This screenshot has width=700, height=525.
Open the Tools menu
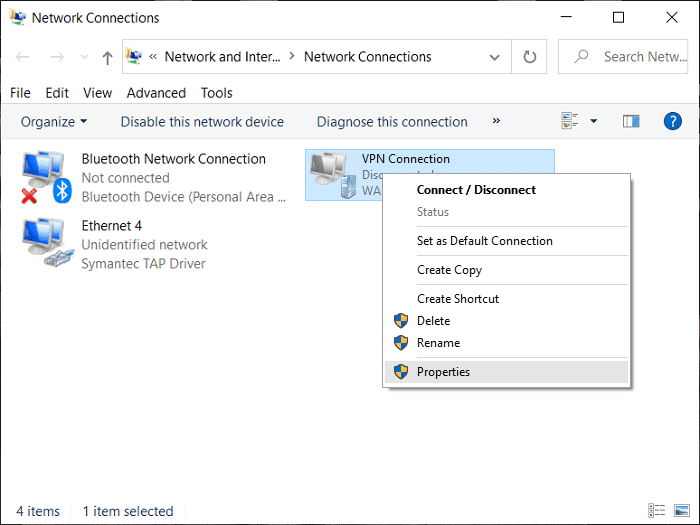(217, 93)
